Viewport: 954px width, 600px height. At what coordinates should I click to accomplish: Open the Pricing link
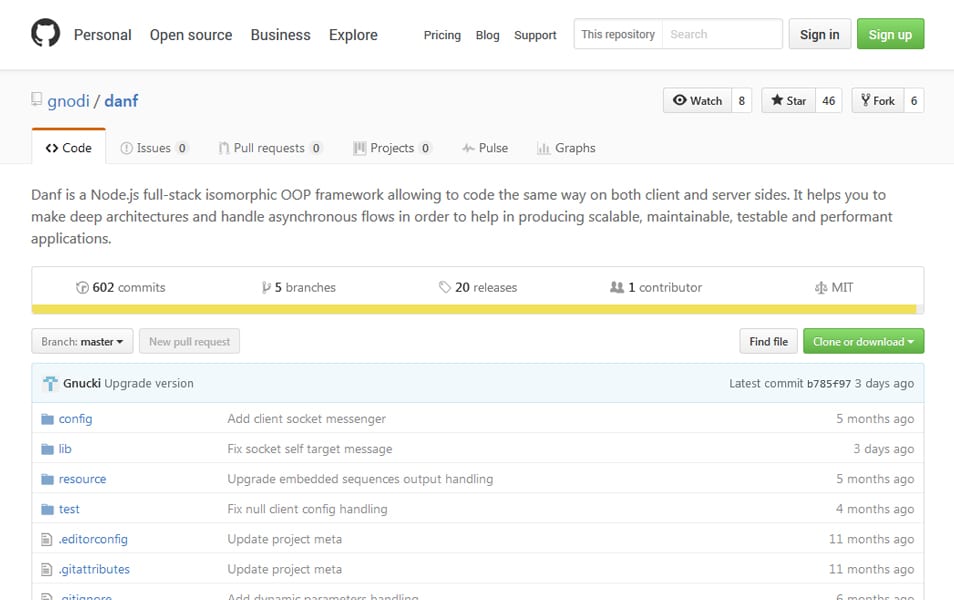442,35
